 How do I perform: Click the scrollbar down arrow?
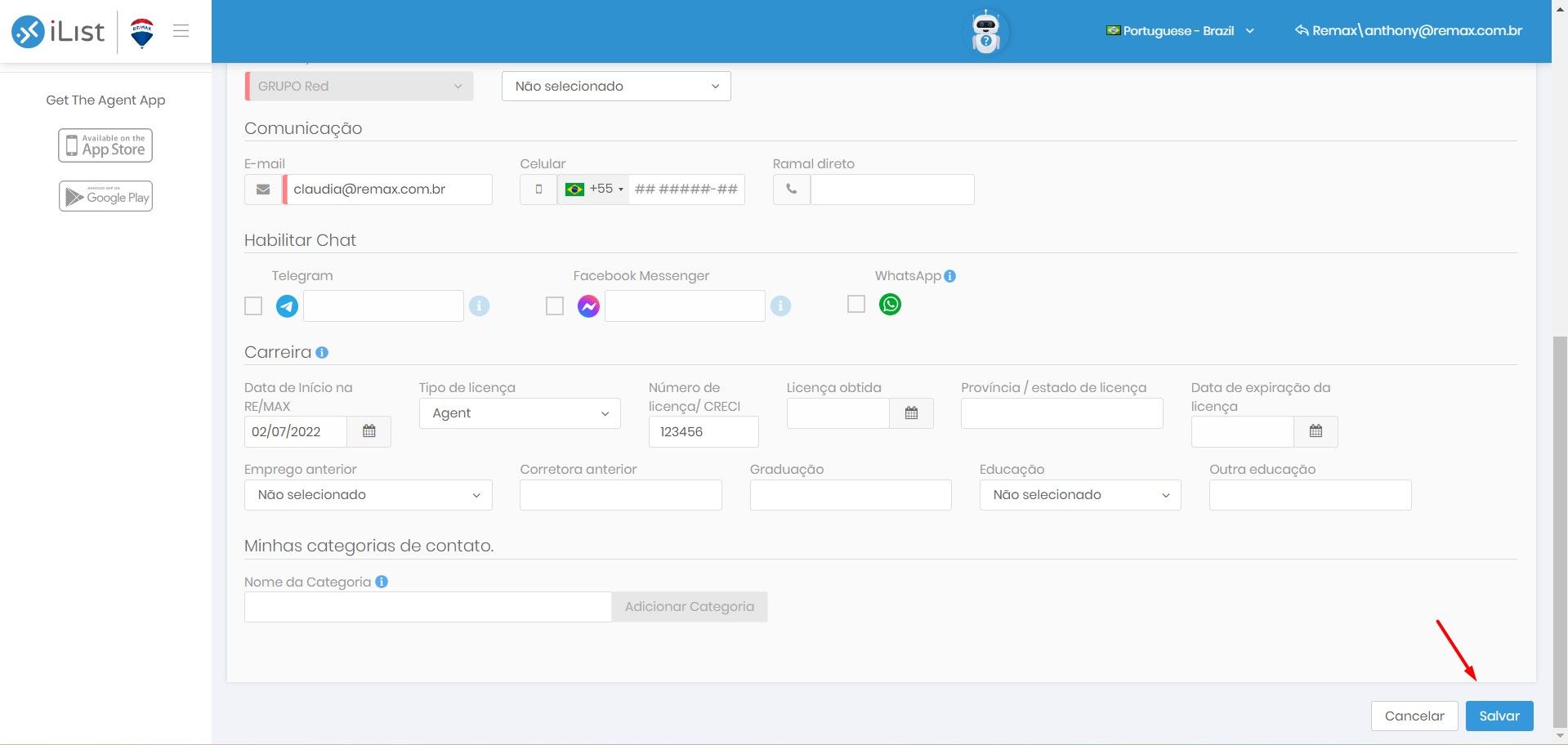coord(1560,737)
